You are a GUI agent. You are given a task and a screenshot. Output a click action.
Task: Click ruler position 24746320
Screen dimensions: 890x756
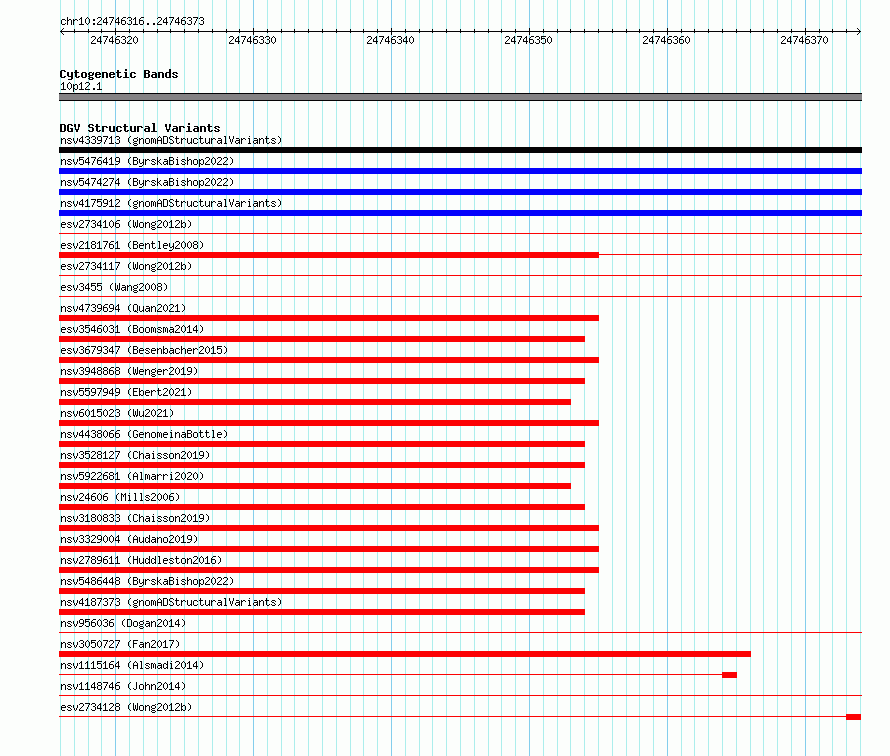point(114,40)
